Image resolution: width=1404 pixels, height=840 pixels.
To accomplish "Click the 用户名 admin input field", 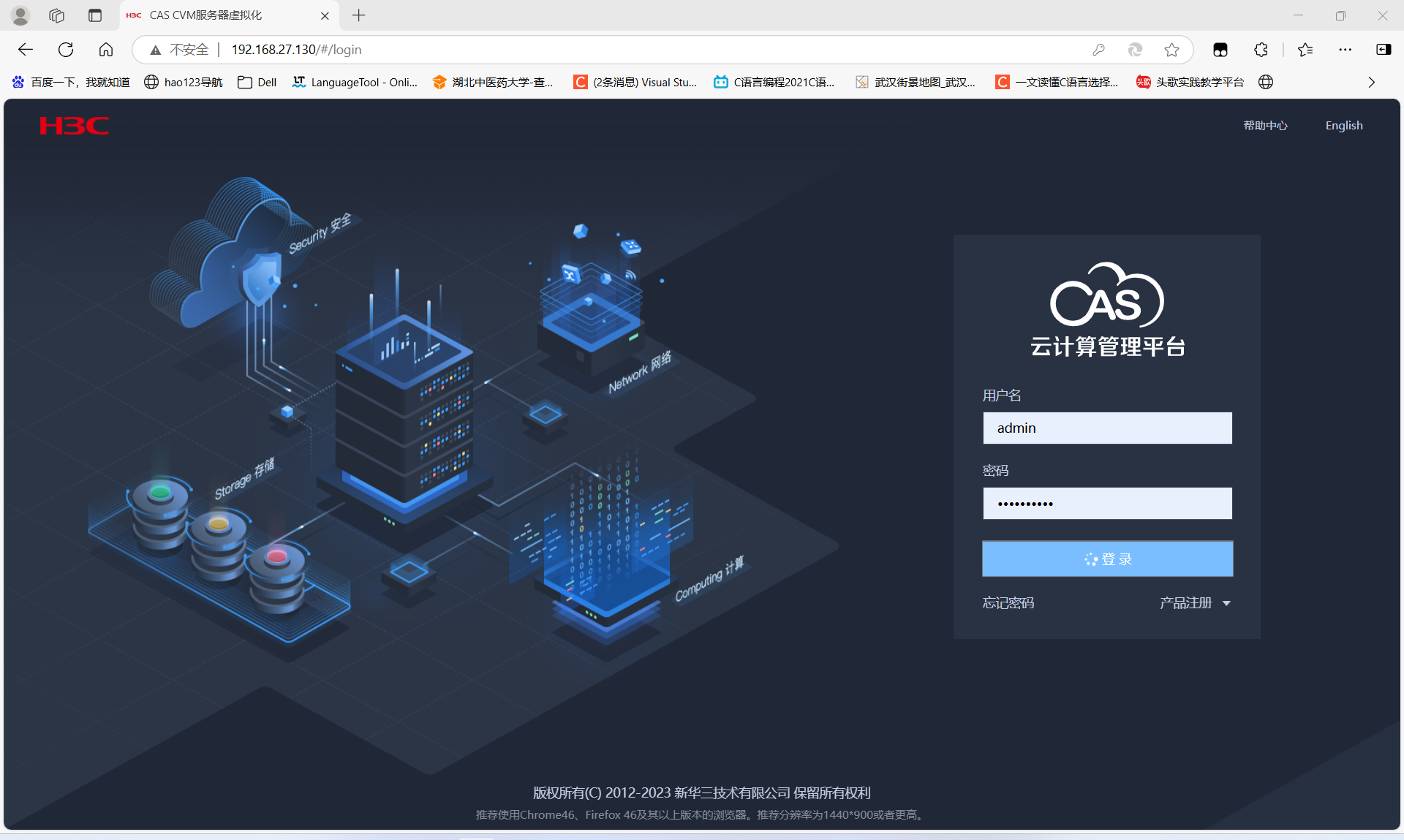I will click(x=1107, y=428).
